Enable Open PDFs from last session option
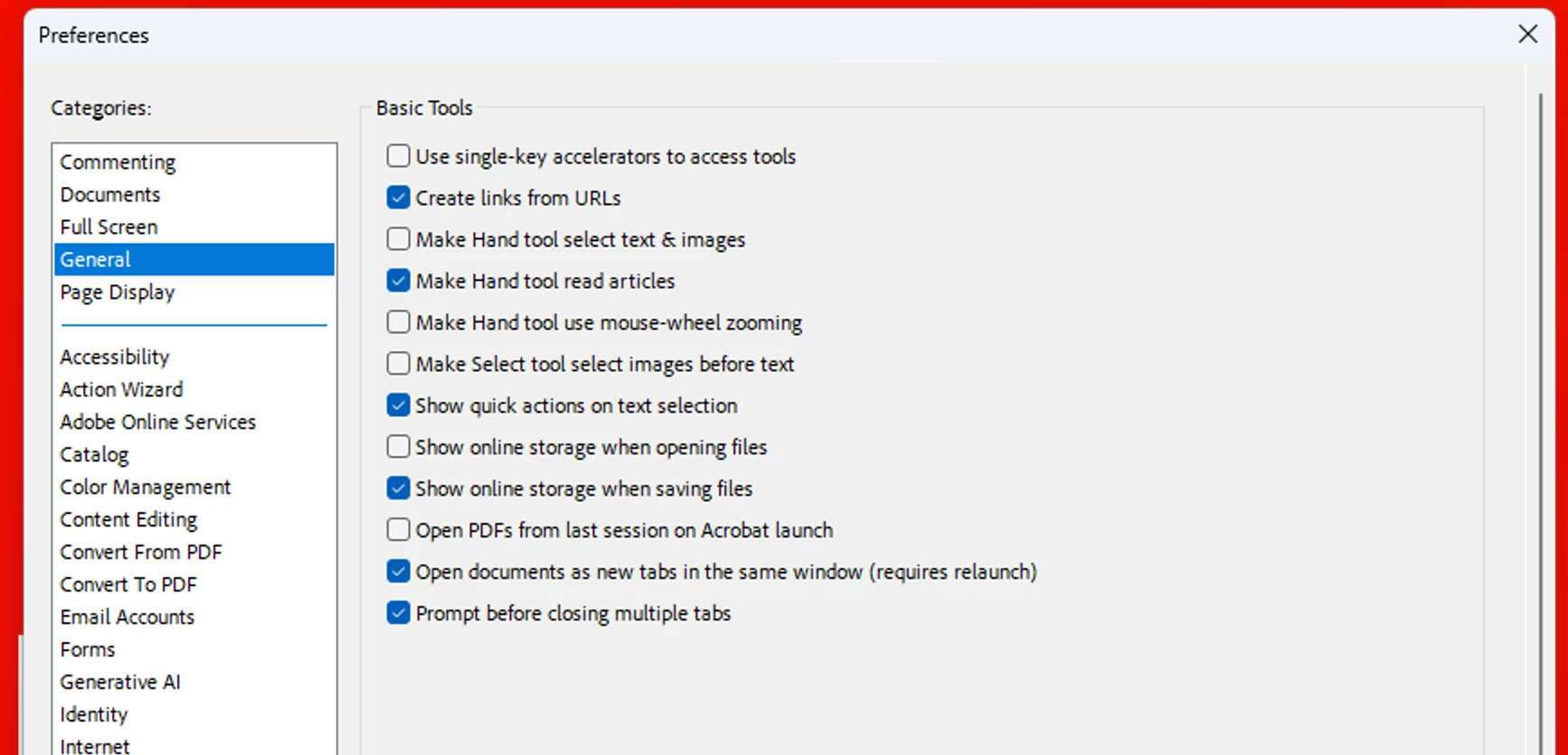The width and height of the screenshot is (1568, 755). coord(398,530)
